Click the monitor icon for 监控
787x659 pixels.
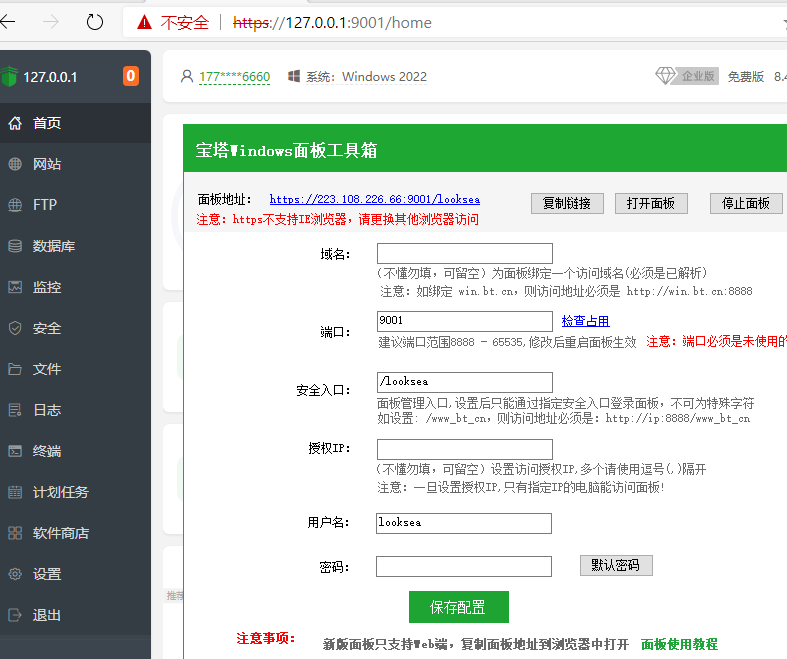15,287
